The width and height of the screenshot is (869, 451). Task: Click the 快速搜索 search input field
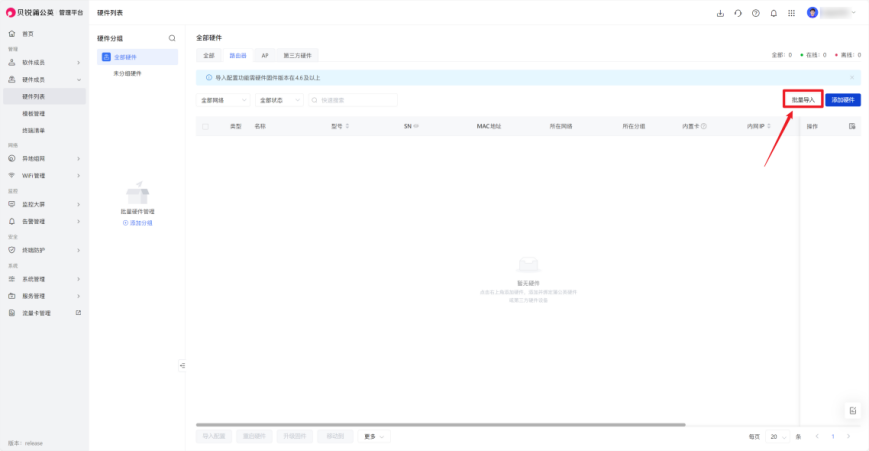coord(355,100)
